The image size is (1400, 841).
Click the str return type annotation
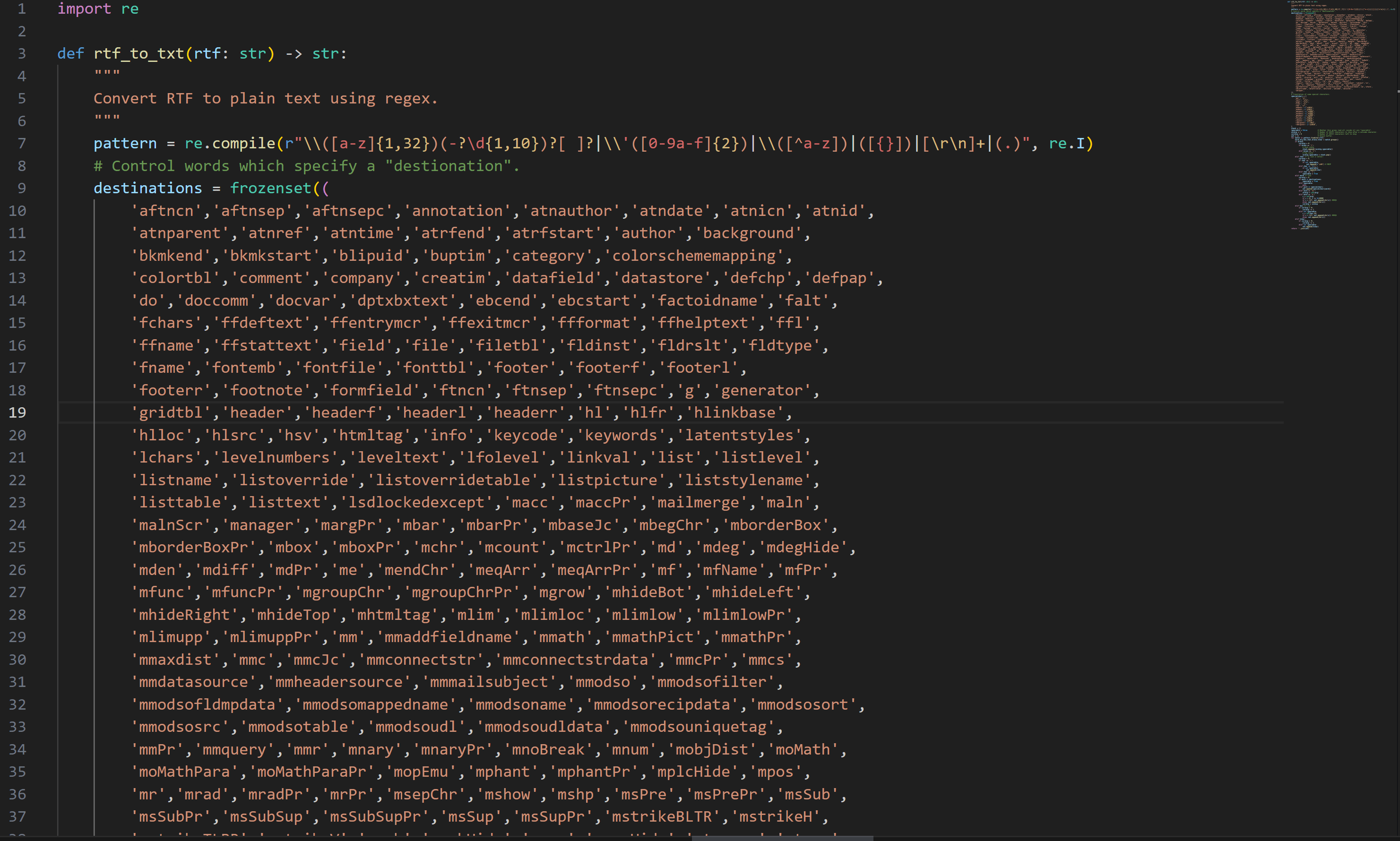(x=328, y=53)
